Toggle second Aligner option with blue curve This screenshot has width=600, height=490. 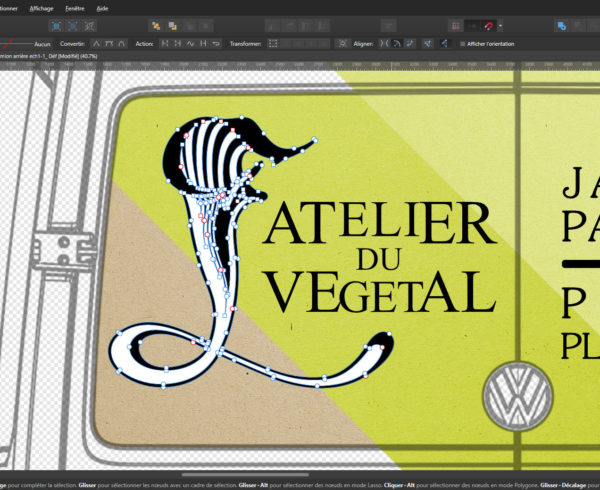(397, 44)
